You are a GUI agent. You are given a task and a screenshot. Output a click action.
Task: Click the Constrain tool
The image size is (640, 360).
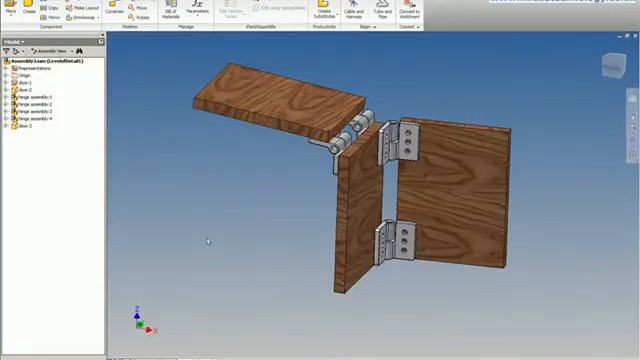[x=115, y=7]
